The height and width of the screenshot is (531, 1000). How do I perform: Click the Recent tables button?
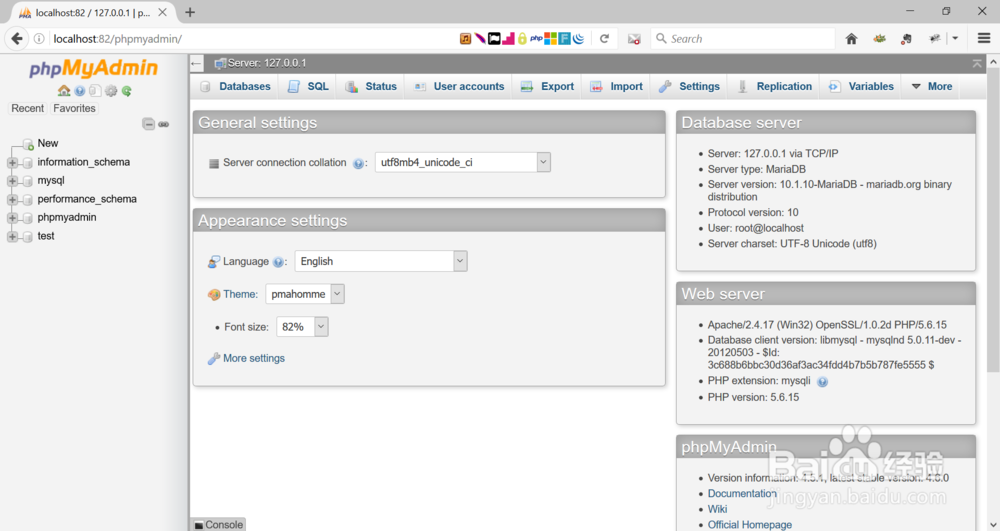coord(27,108)
